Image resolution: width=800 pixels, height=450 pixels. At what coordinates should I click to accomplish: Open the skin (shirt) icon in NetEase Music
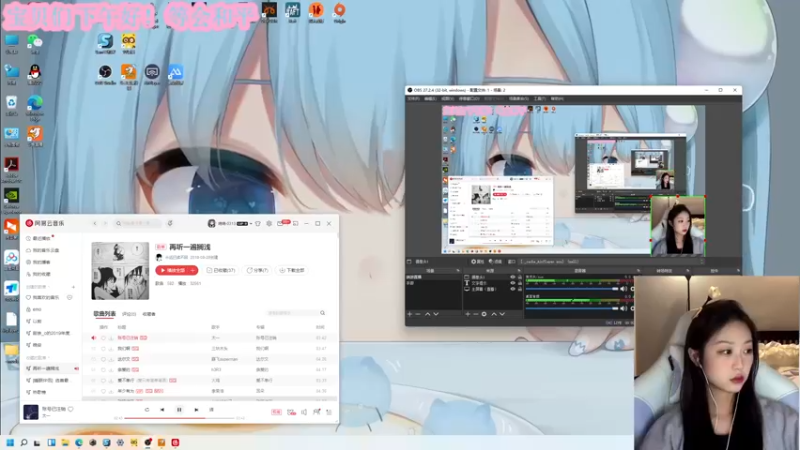pos(258,223)
